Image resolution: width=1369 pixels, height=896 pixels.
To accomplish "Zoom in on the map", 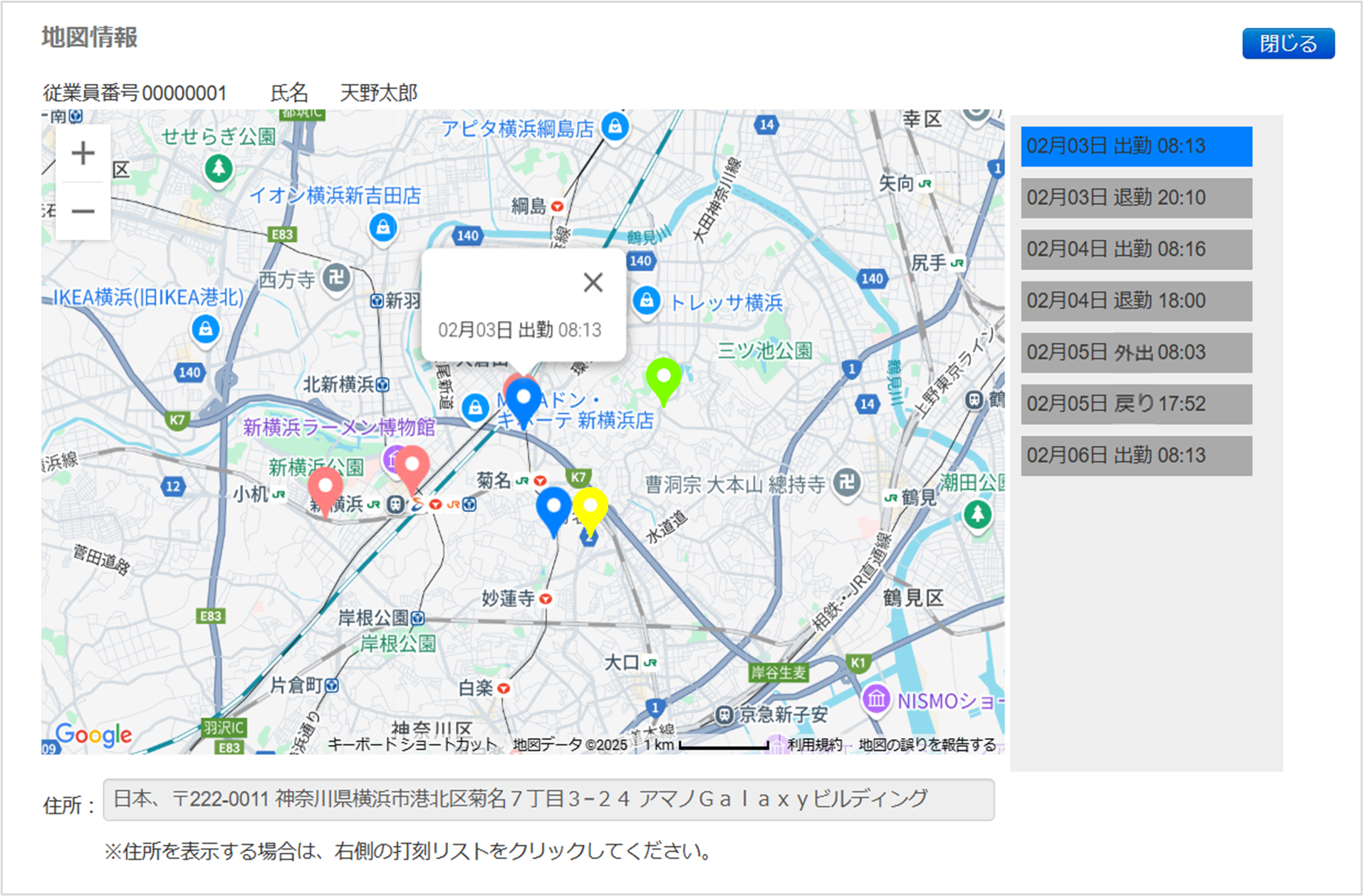I will (82, 152).
